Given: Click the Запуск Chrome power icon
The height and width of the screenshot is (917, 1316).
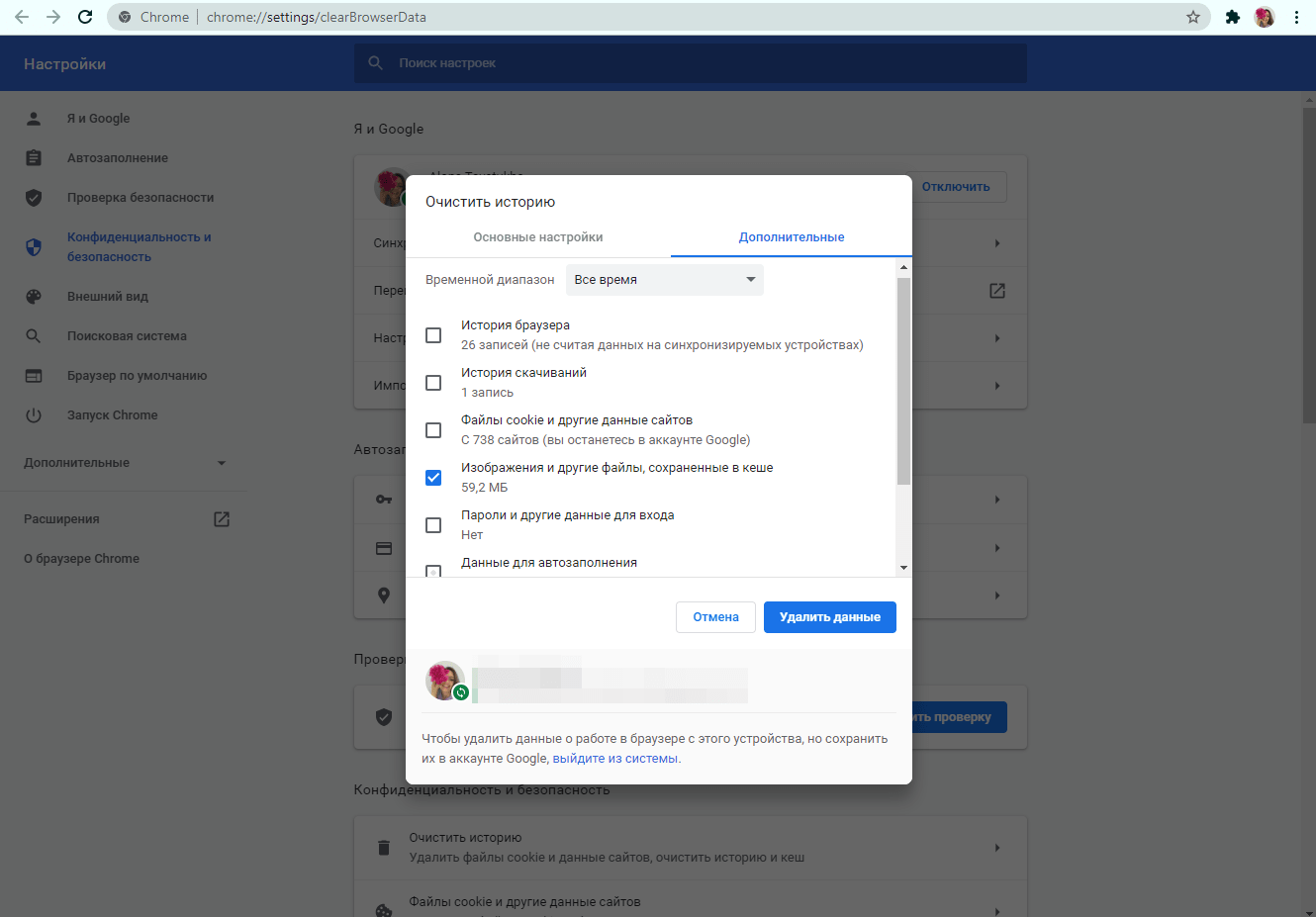Looking at the screenshot, I should (x=34, y=415).
